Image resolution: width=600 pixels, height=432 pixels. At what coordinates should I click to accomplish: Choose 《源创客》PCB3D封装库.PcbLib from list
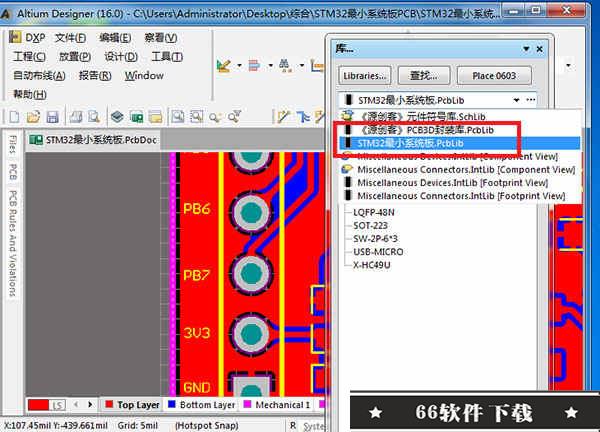coord(460,130)
